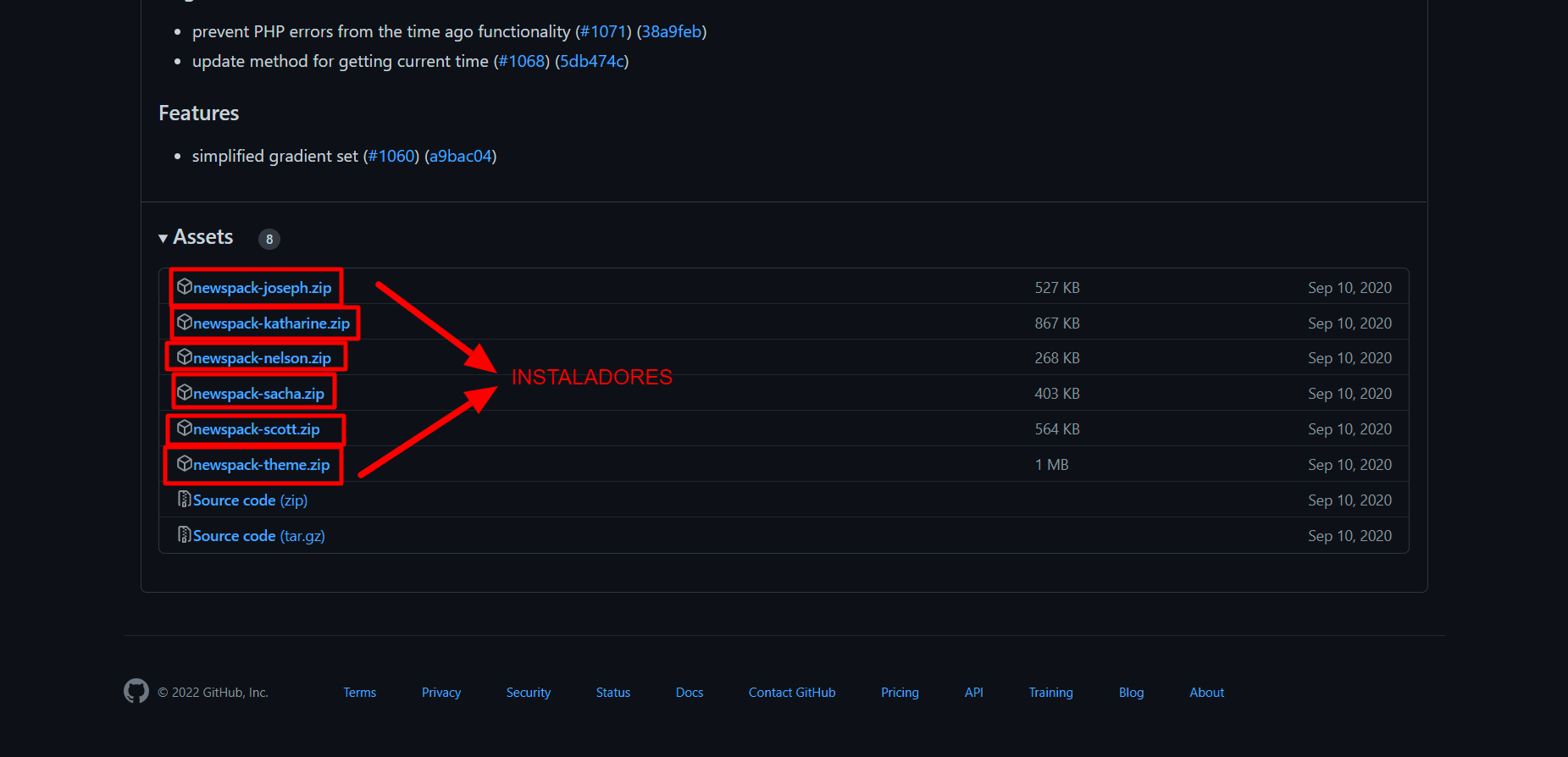Open the Status footer link
Image resolution: width=1568 pixels, height=757 pixels.
tap(613, 693)
